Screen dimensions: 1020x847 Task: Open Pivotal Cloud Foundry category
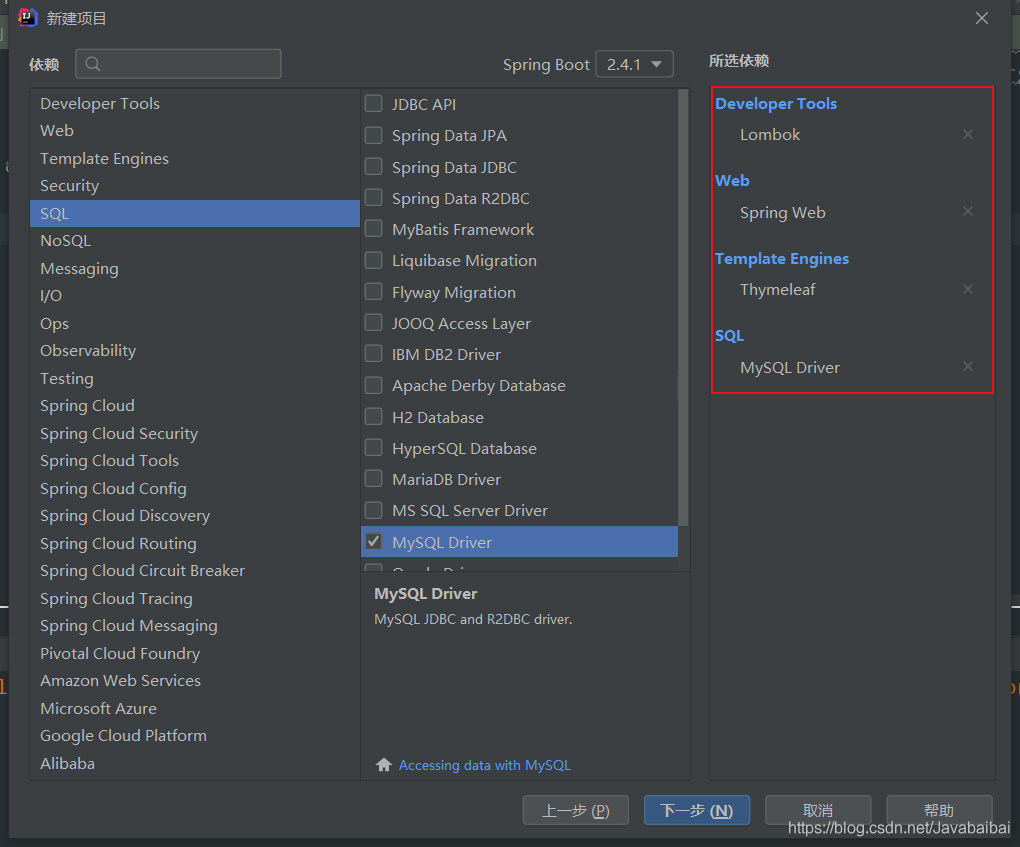(195, 653)
